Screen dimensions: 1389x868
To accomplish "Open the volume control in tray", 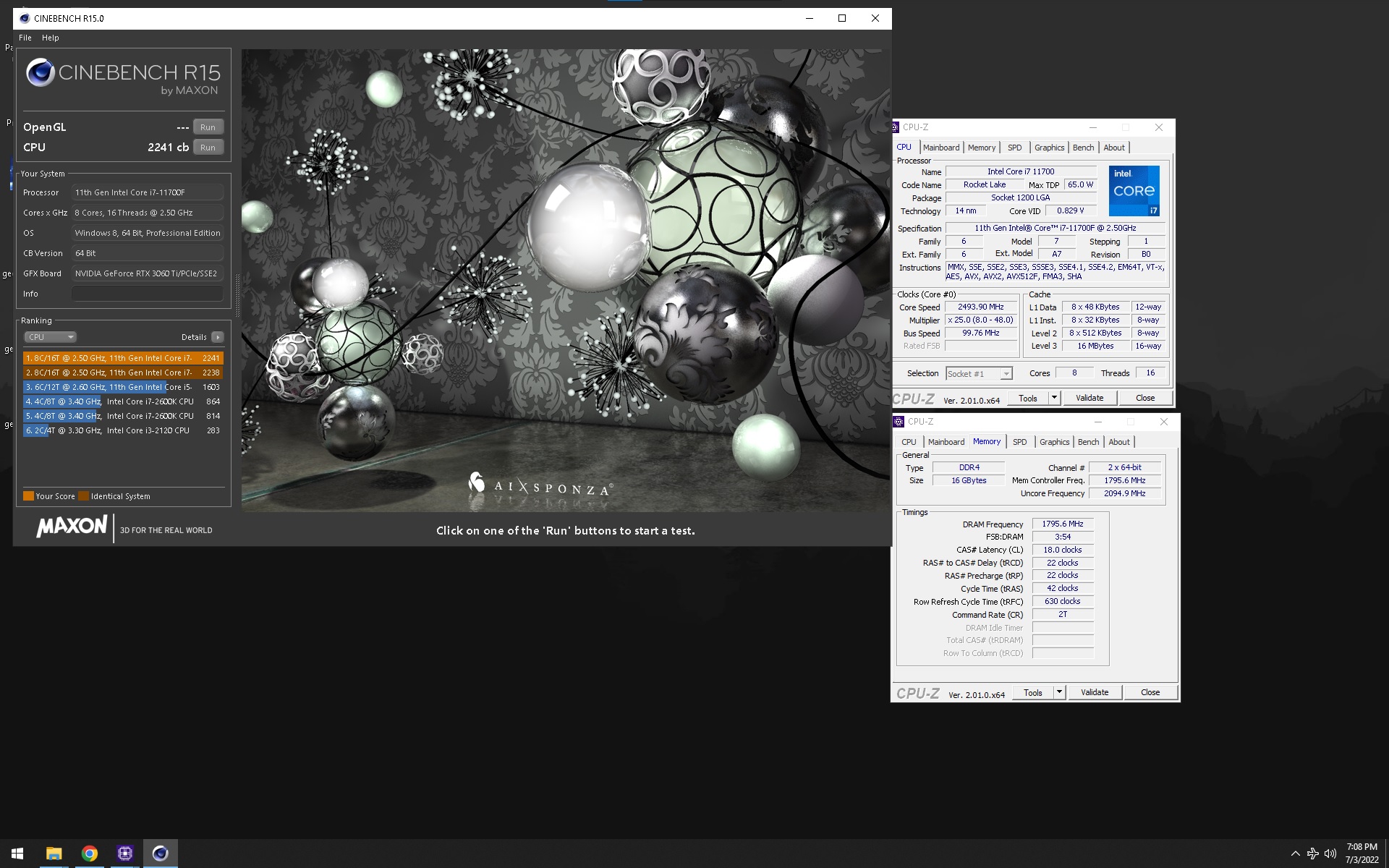I will coord(1330,854).
